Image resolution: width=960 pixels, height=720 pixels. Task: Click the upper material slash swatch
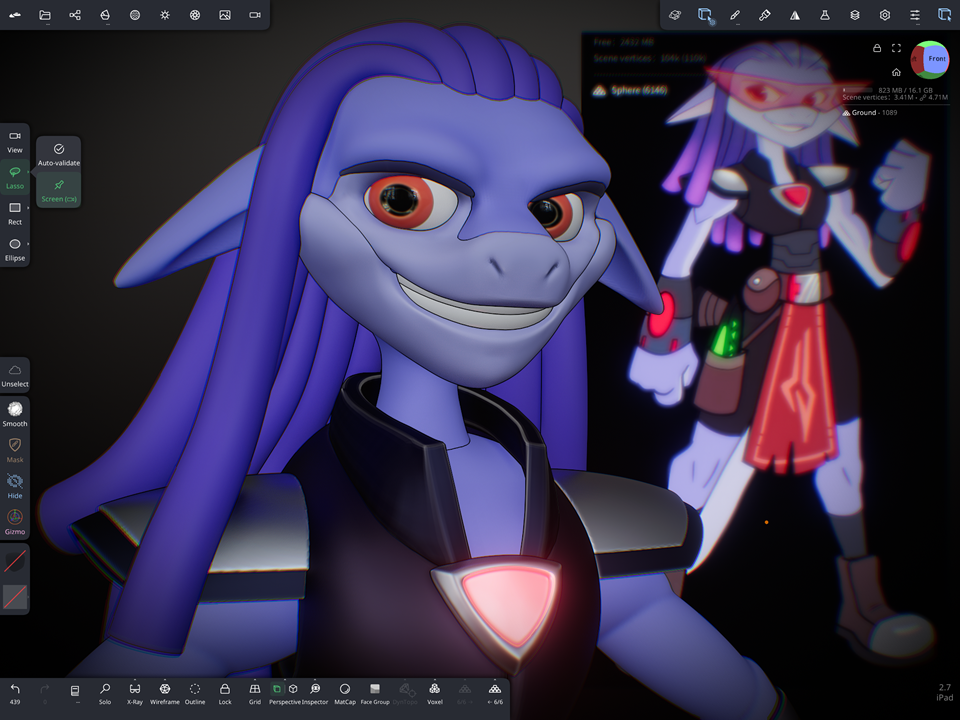coord(15,561)
